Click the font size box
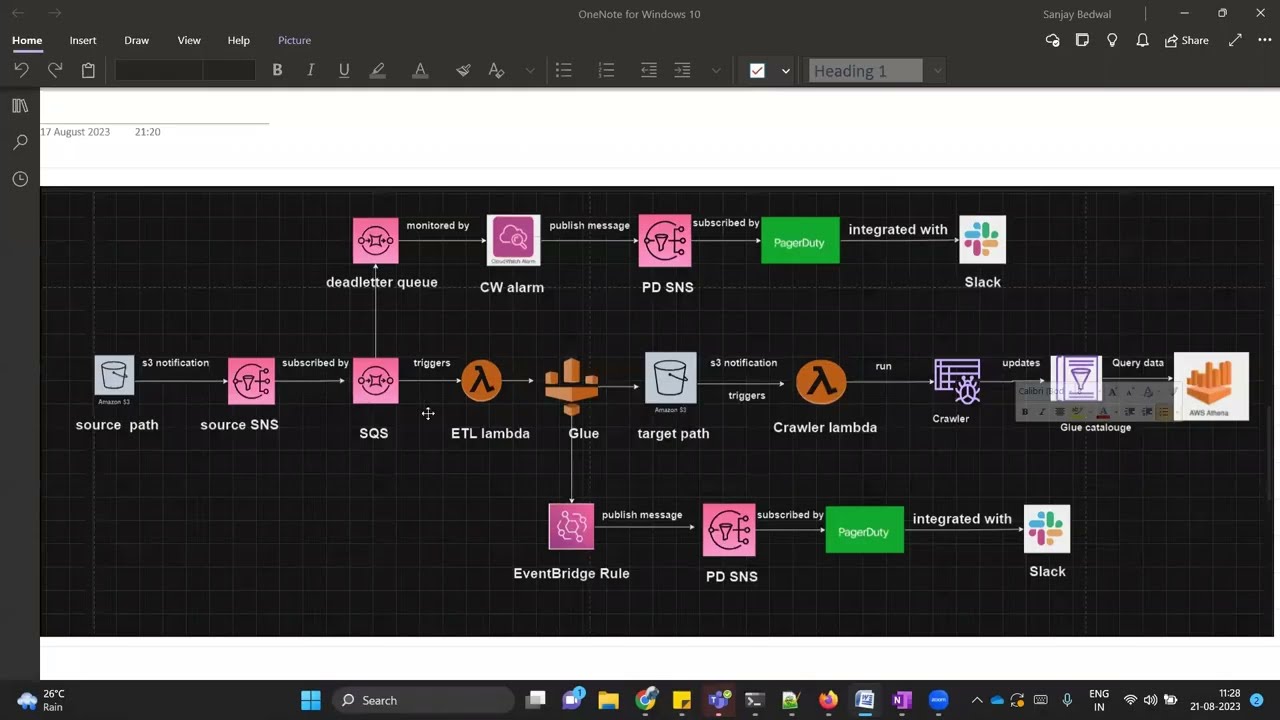 229,70
